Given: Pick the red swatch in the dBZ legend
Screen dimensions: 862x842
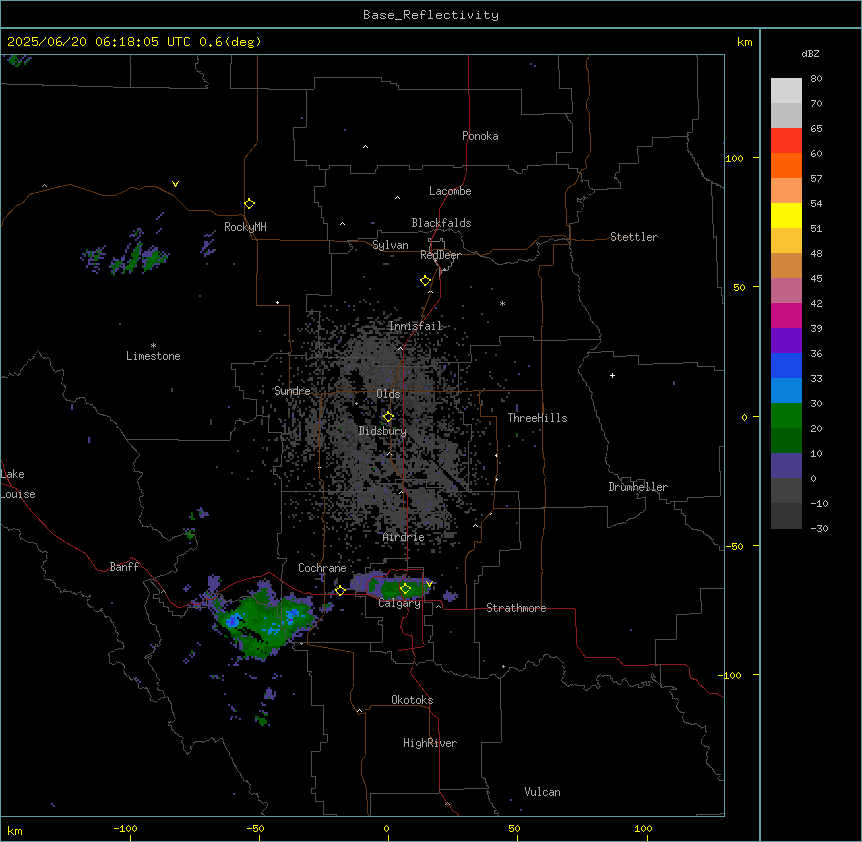Looking at the screenshot, I should [x=786, y=140].
